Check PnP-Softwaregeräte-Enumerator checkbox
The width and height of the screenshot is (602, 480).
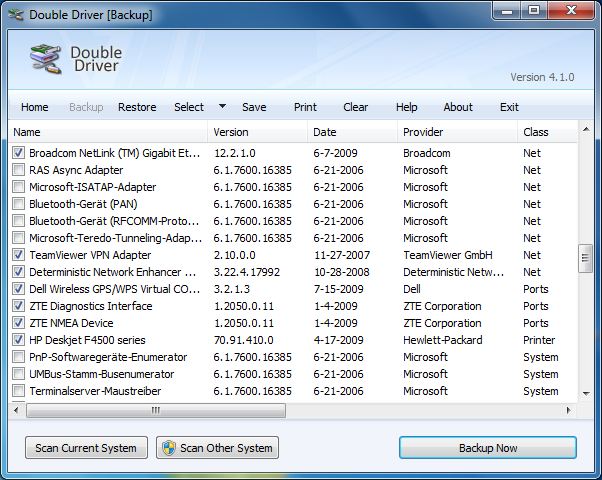18,357
